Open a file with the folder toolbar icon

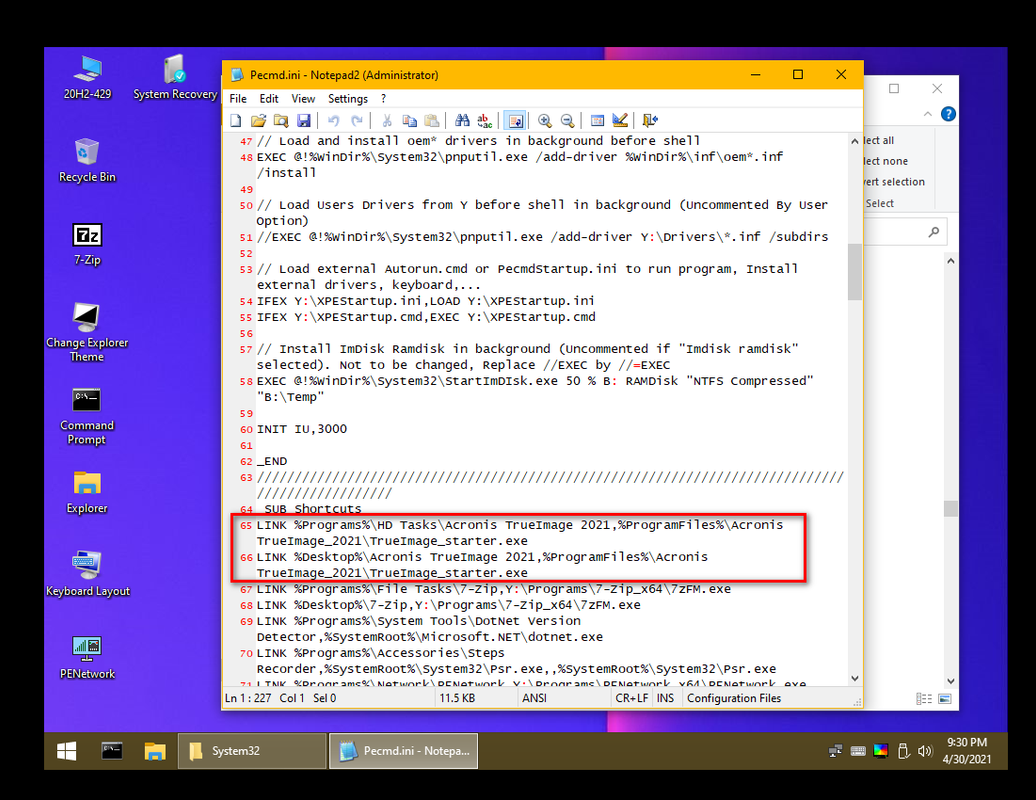tap(258, 120)
